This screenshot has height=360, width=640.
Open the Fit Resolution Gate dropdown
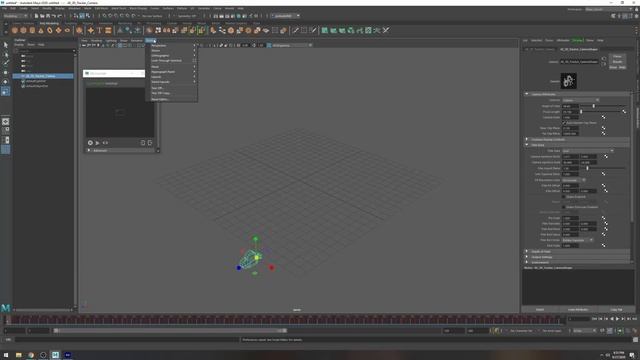(574, 180)
